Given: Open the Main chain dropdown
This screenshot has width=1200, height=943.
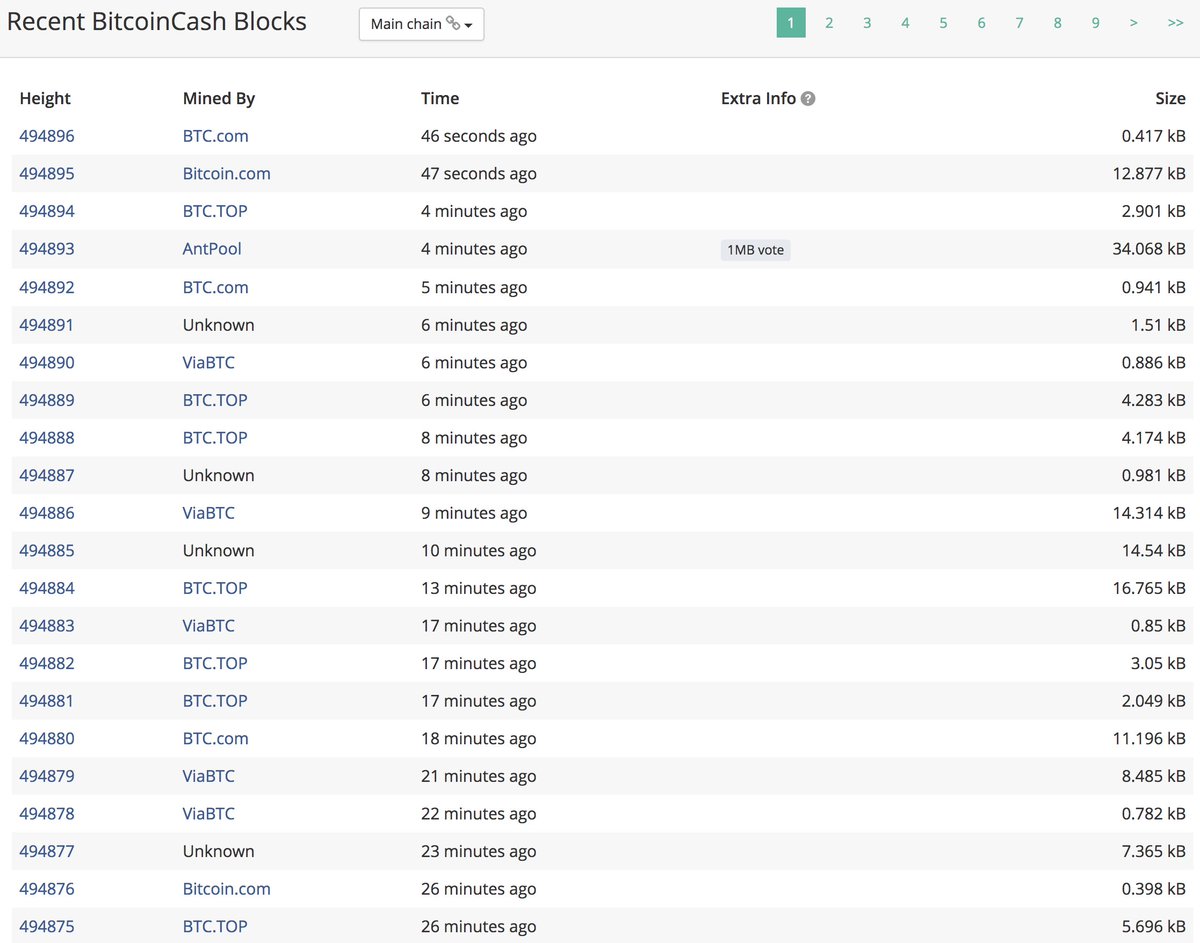Looking at the screenshot, I should click(x=421, y=24).
